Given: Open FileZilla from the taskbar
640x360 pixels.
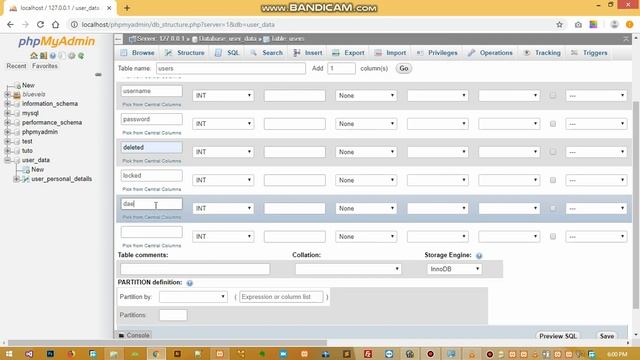Looking at the screenshot, I should click(368, 354).
